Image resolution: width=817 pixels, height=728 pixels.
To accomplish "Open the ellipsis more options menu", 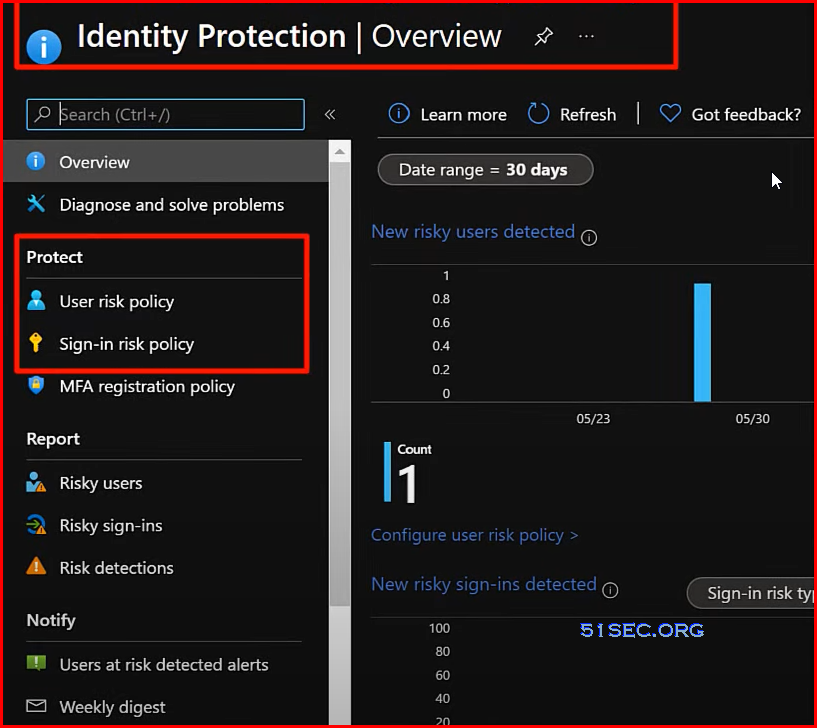I will [x=586, y=36].
